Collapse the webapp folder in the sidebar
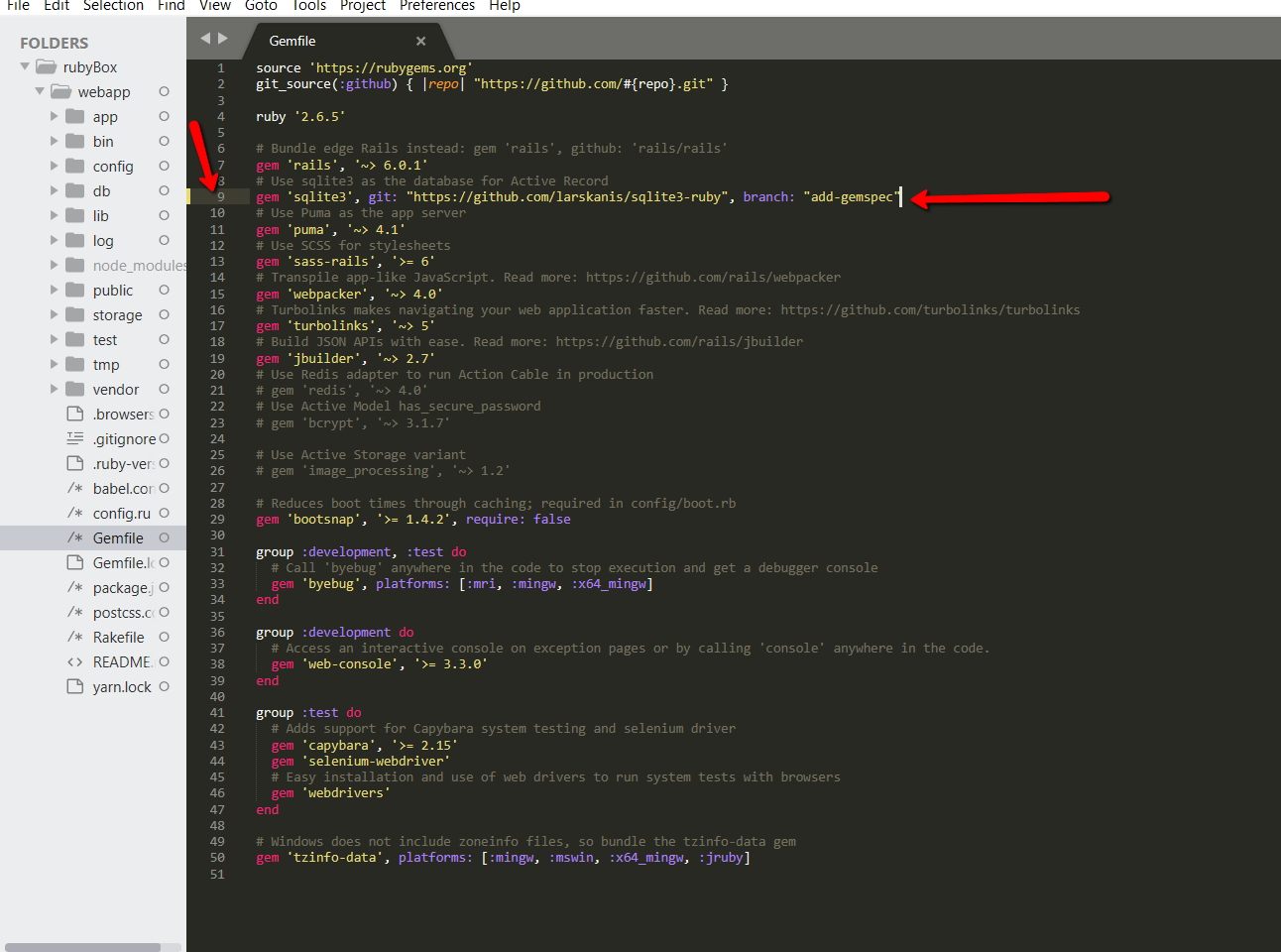This screenshot has height=952, width=1281. pyautogui.click(x=40, y=91)
